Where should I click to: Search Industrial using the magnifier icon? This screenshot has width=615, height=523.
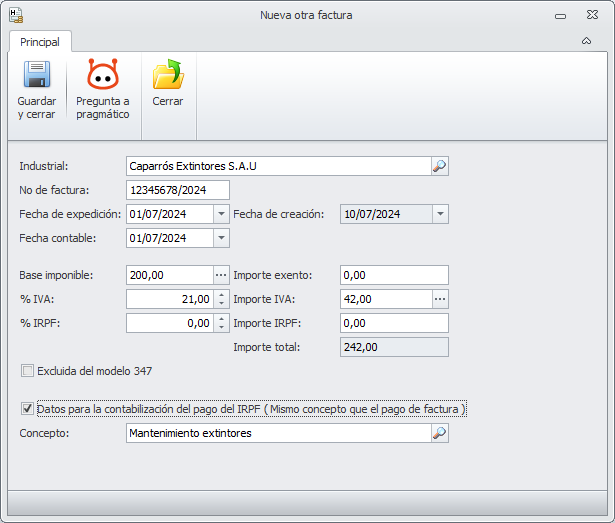440,166
